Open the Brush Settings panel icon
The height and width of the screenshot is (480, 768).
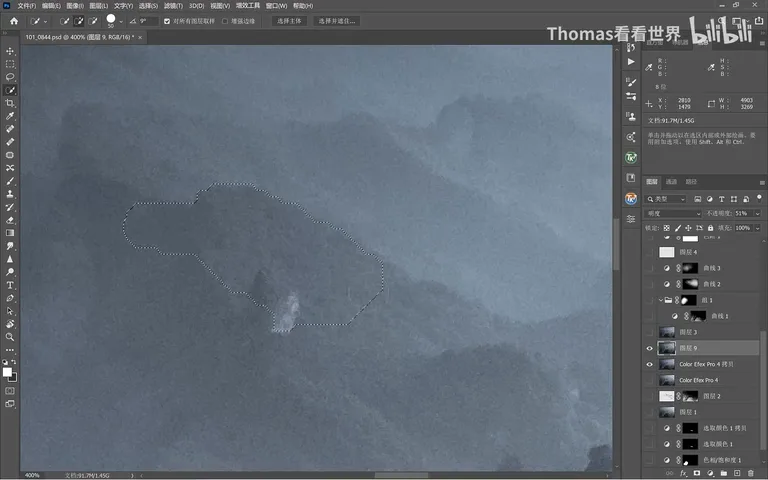pyautogui.click(x=631, y=82)
